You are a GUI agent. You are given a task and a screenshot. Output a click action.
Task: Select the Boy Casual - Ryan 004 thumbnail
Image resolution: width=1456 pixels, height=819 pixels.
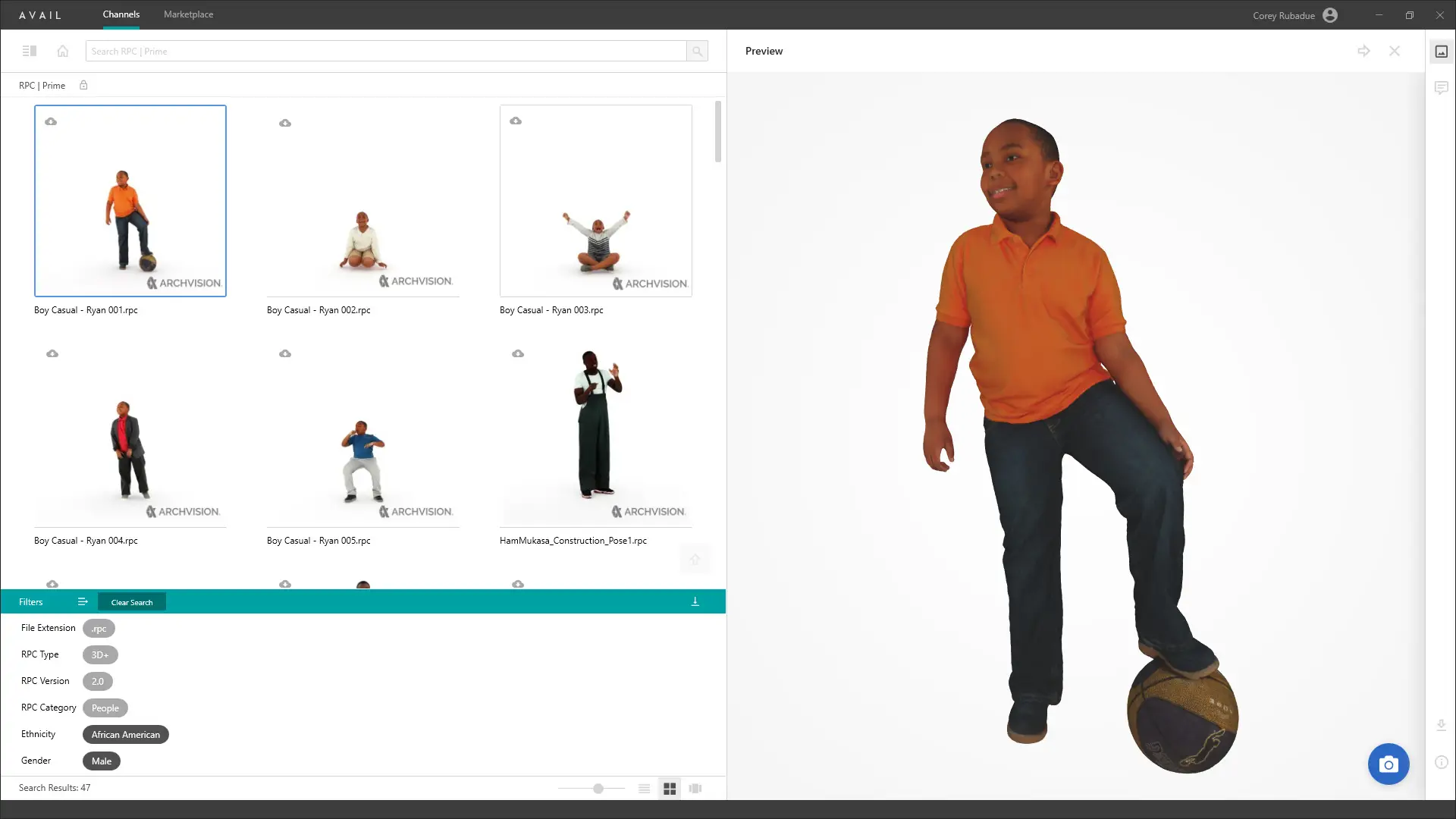click(130, 440)
